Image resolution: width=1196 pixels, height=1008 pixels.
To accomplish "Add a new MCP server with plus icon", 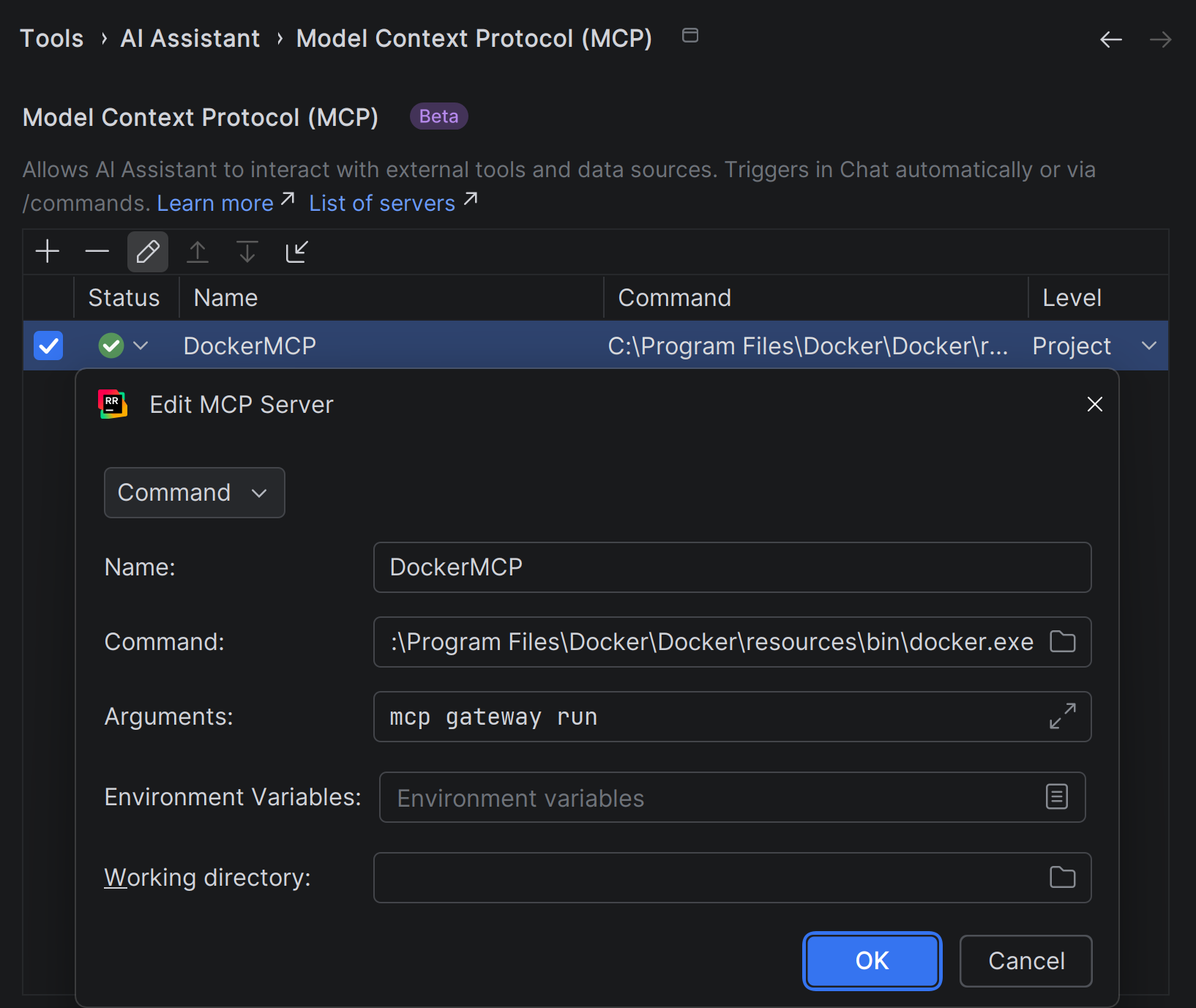I will pos(48,252).
